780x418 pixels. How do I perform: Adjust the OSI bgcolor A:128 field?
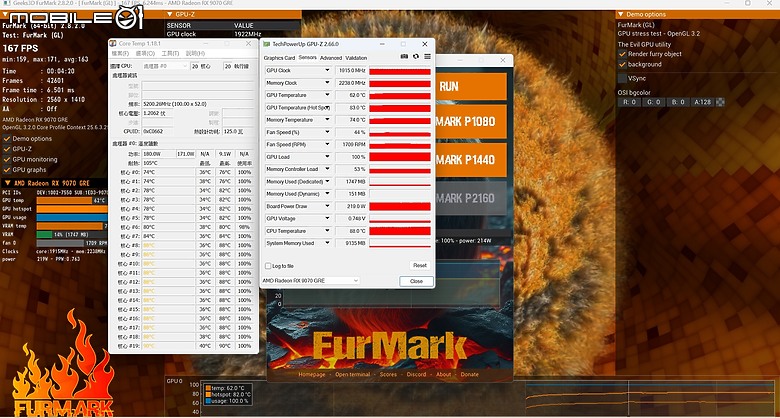coord(703,103)
